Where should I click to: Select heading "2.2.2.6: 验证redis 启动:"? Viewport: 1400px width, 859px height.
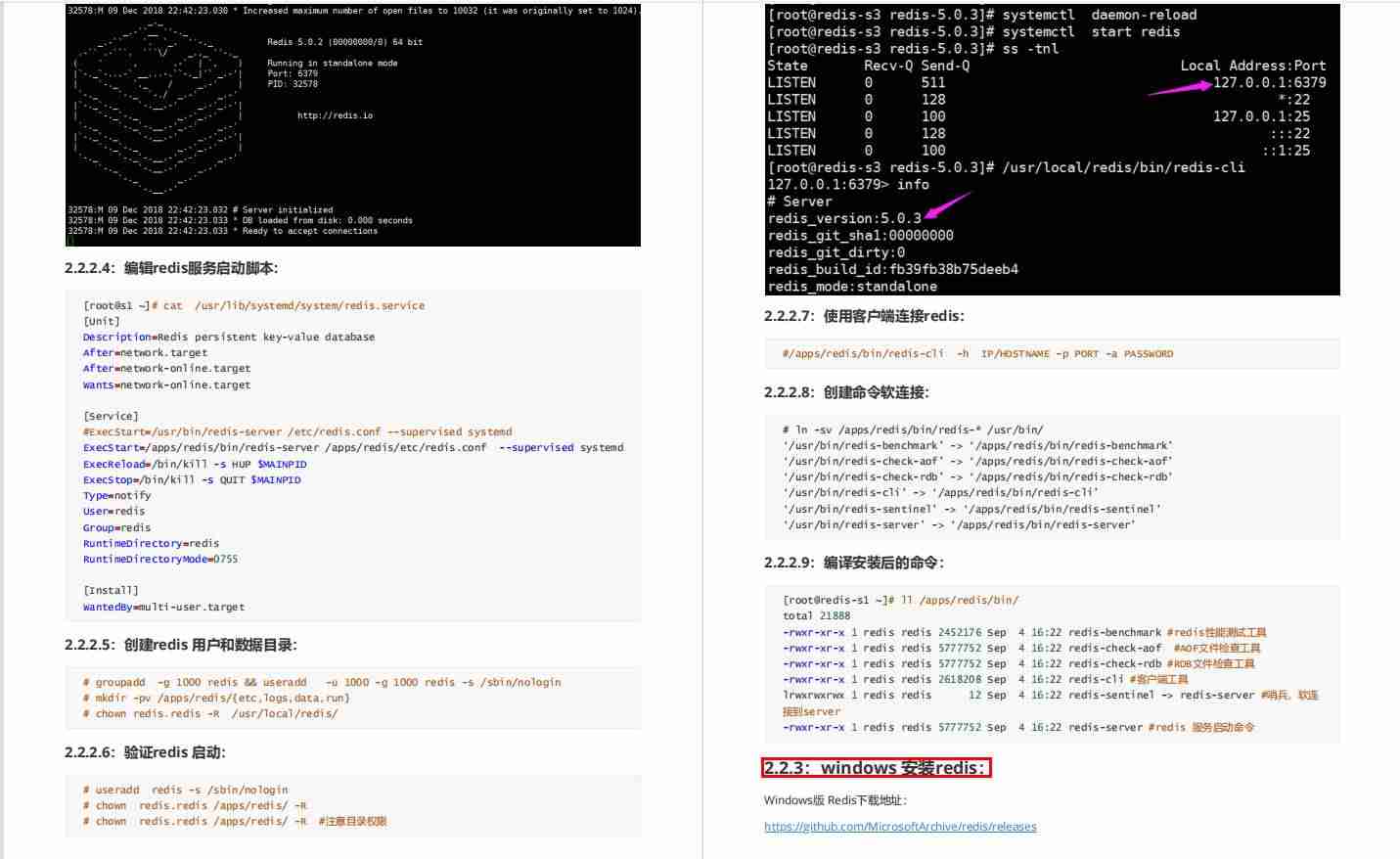145,752
